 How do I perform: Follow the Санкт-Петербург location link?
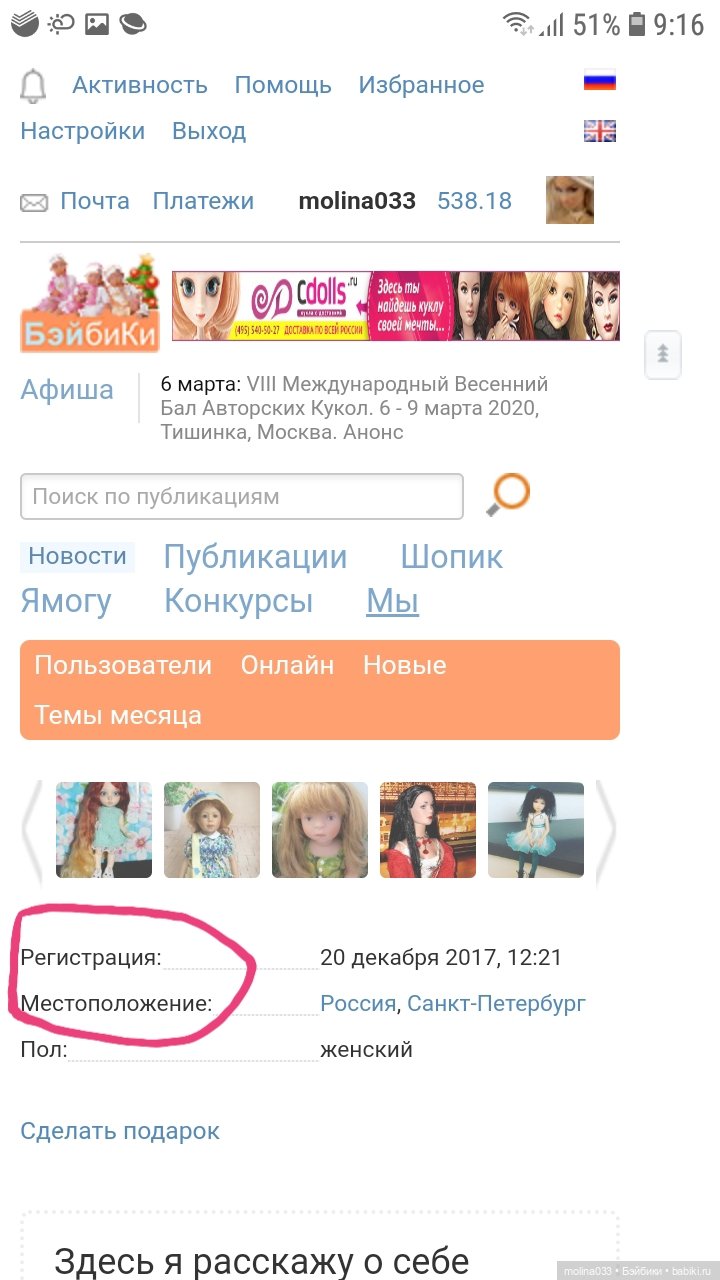pyautogui.click(x=497, y=1003)
